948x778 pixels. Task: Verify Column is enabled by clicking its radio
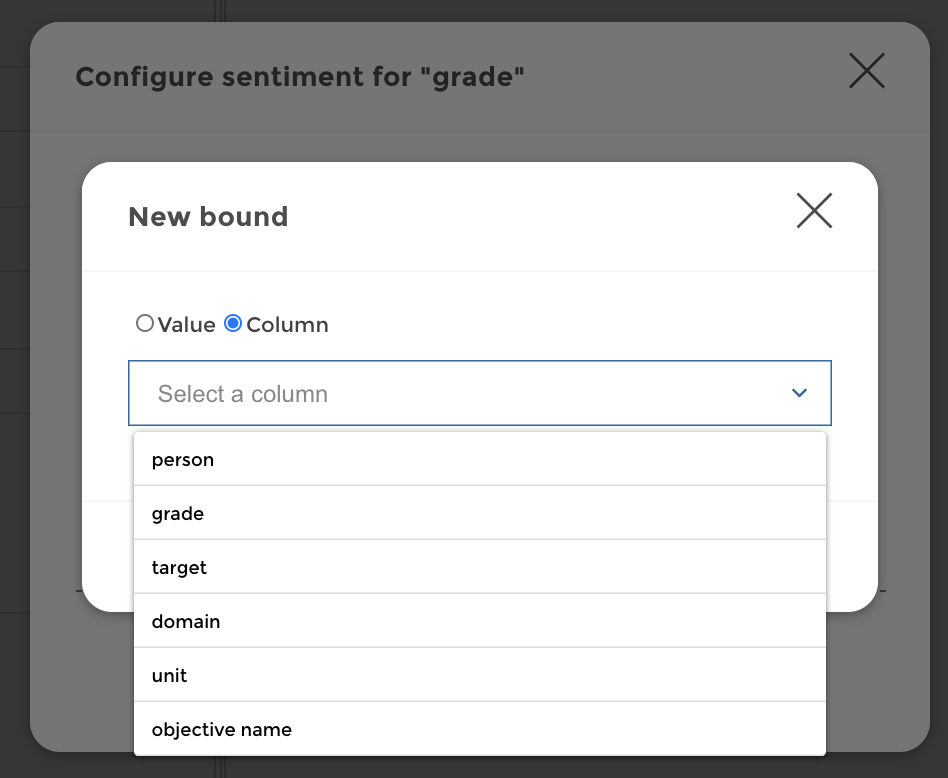232,323
